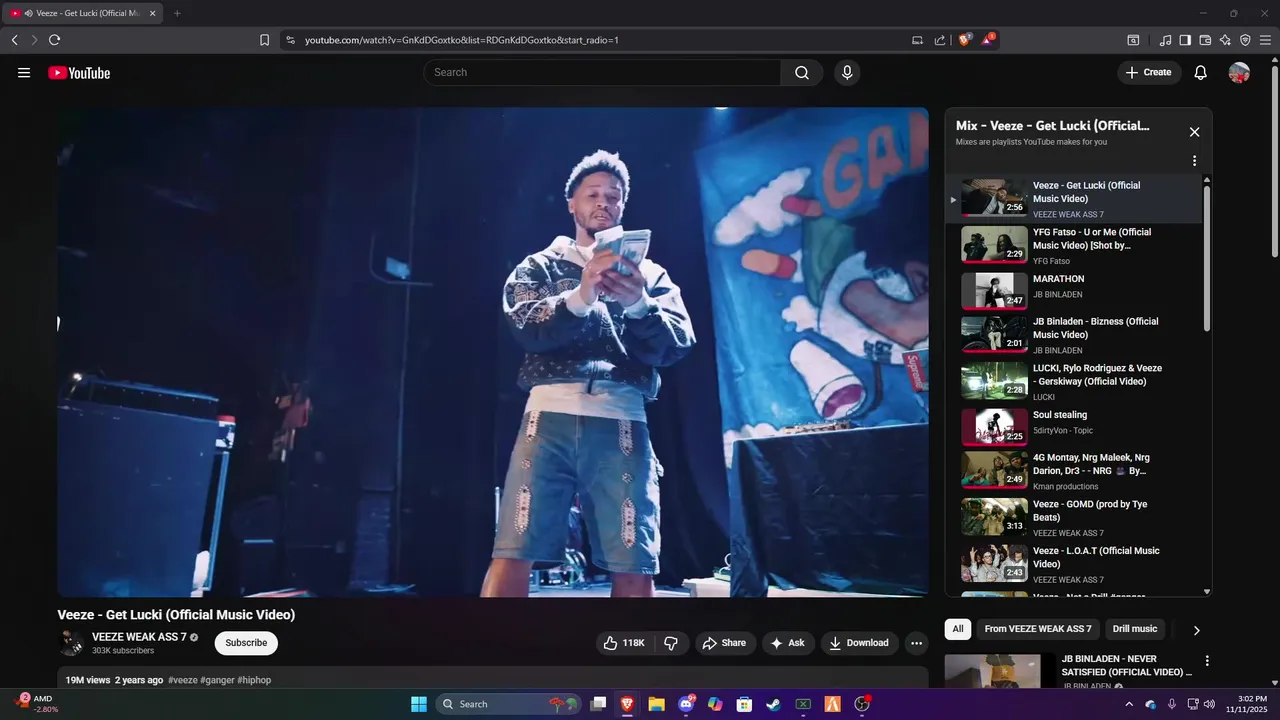
Task: Show more filter chips with the right arrow
Action: tap(1196, 630)
